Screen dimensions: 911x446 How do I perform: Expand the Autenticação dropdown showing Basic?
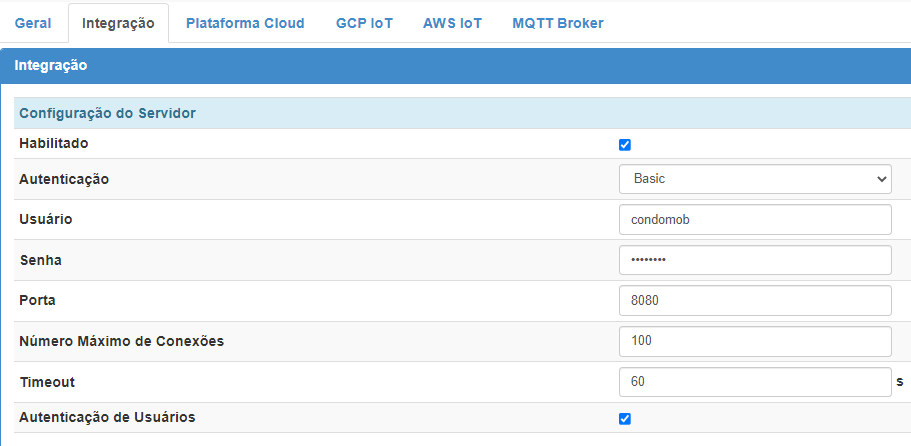click(x=754, y=179)
